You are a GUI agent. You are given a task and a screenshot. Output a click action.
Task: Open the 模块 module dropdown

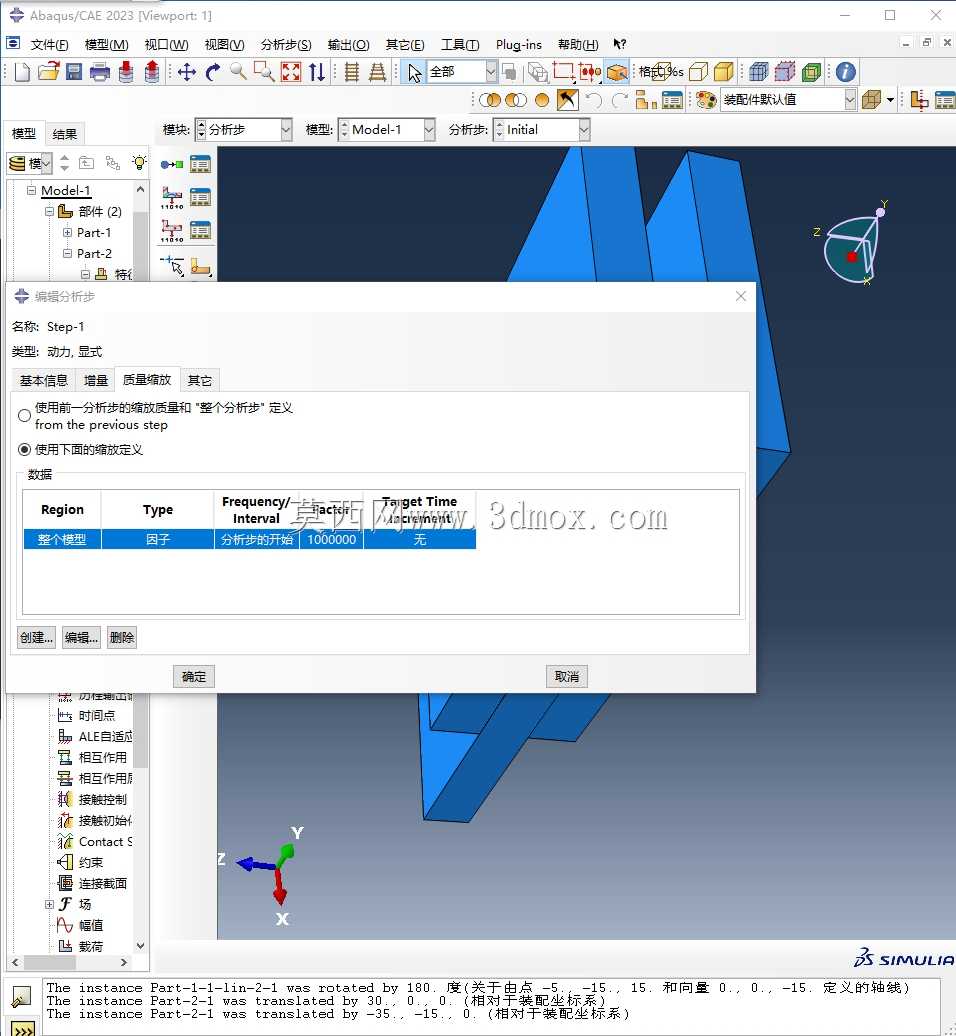click(286, 130)
